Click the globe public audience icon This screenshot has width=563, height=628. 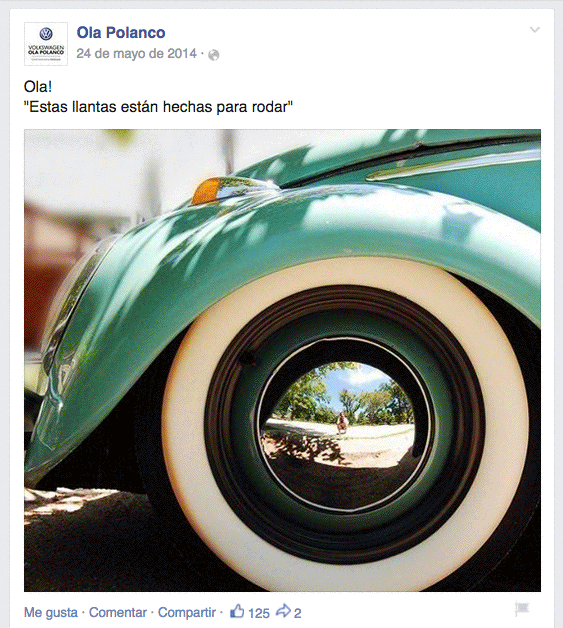coord(214,55)
